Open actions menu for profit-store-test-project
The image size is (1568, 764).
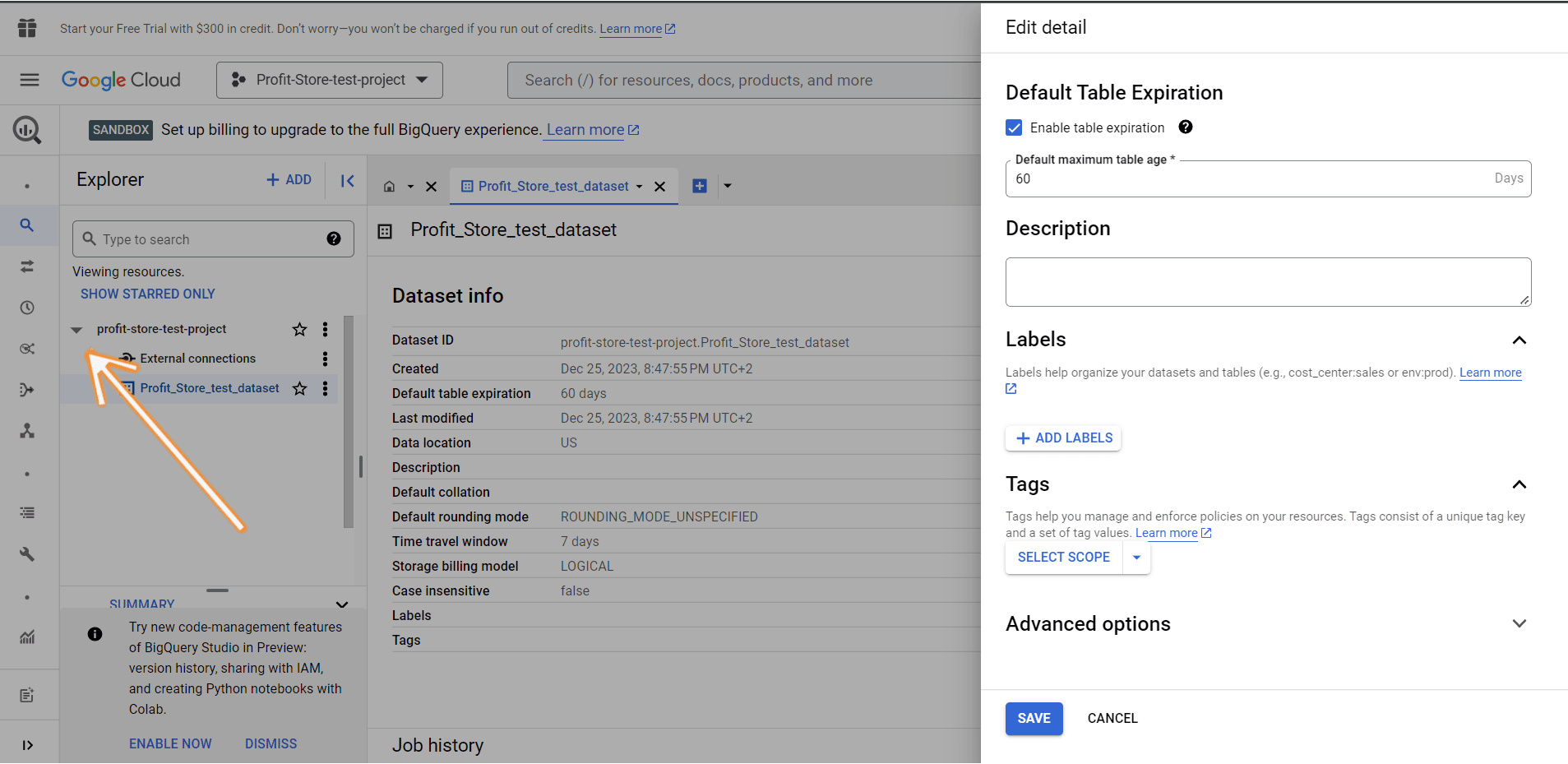[326, 329]
